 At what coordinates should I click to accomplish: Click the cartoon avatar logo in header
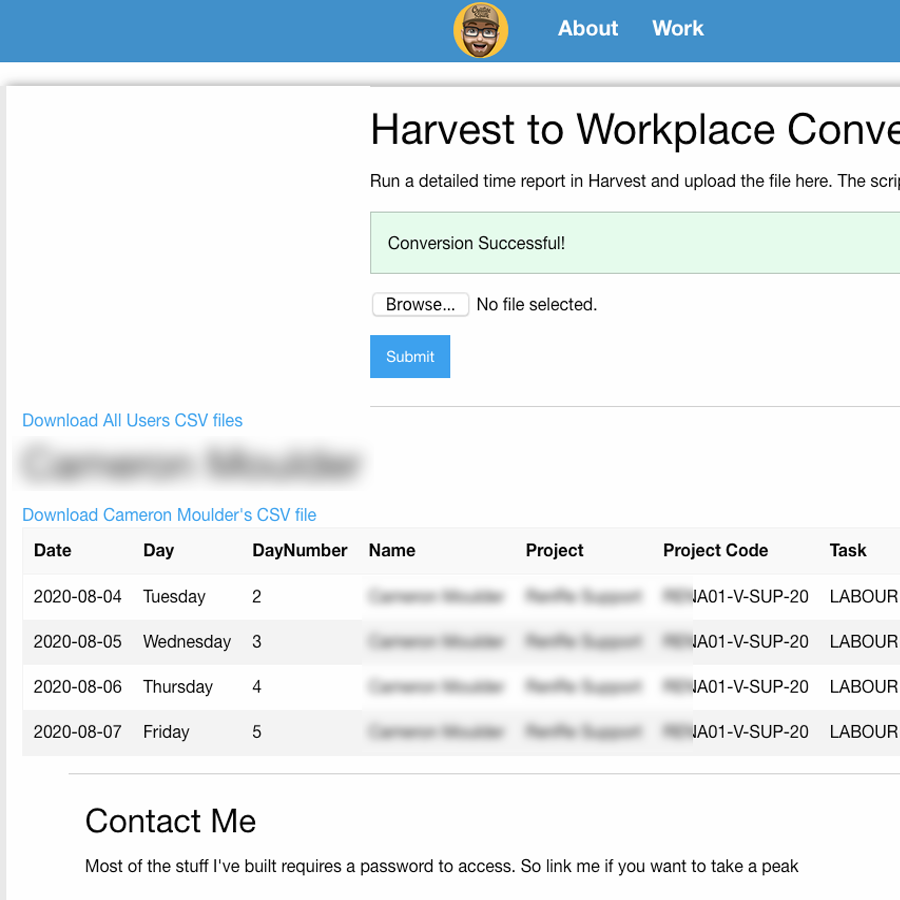[x=481, y=30]
